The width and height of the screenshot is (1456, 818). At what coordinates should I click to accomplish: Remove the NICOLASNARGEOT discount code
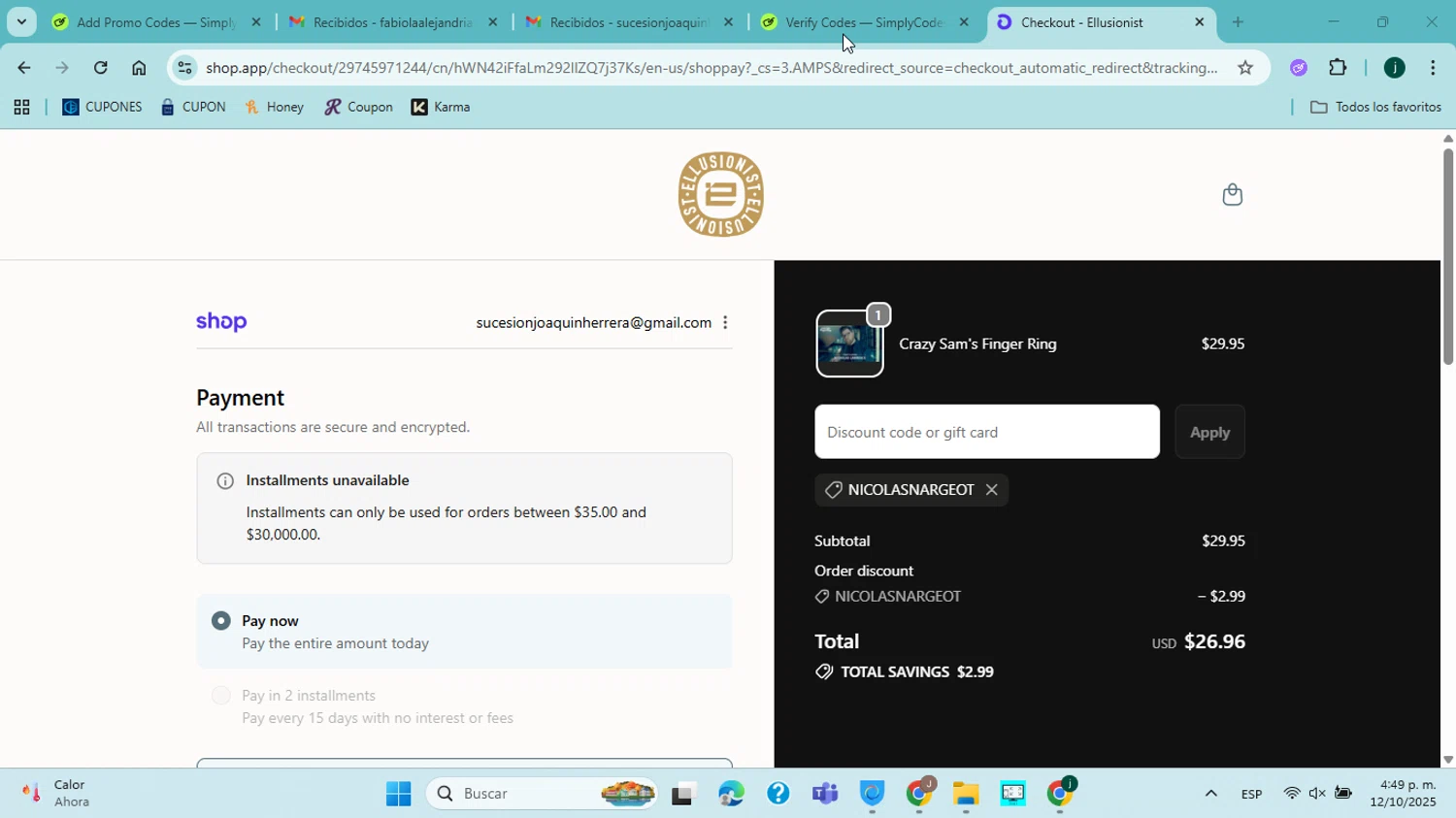pyautogui.click(x=991, y=490)
